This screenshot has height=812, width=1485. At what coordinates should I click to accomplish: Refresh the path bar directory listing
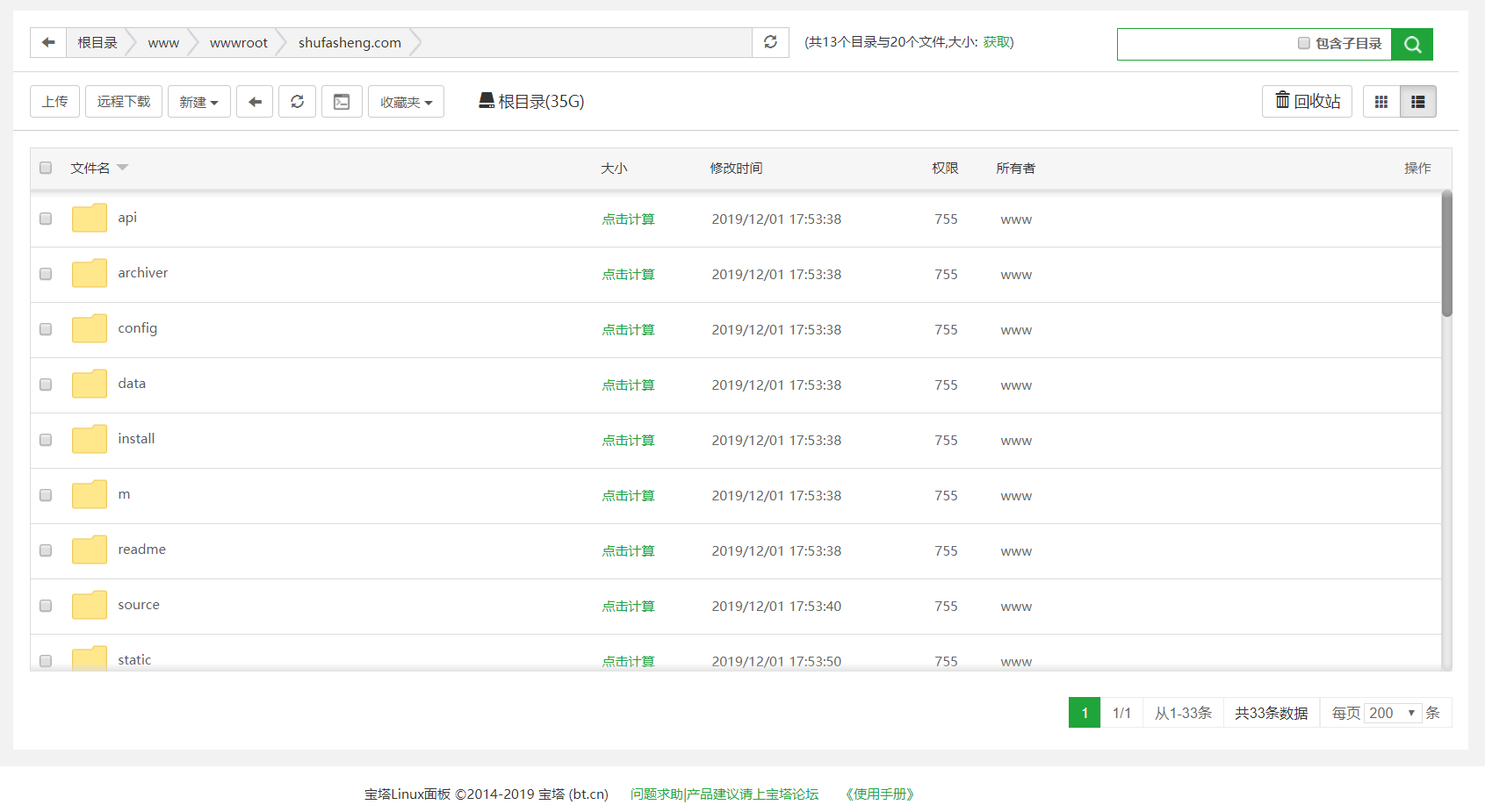770,42
